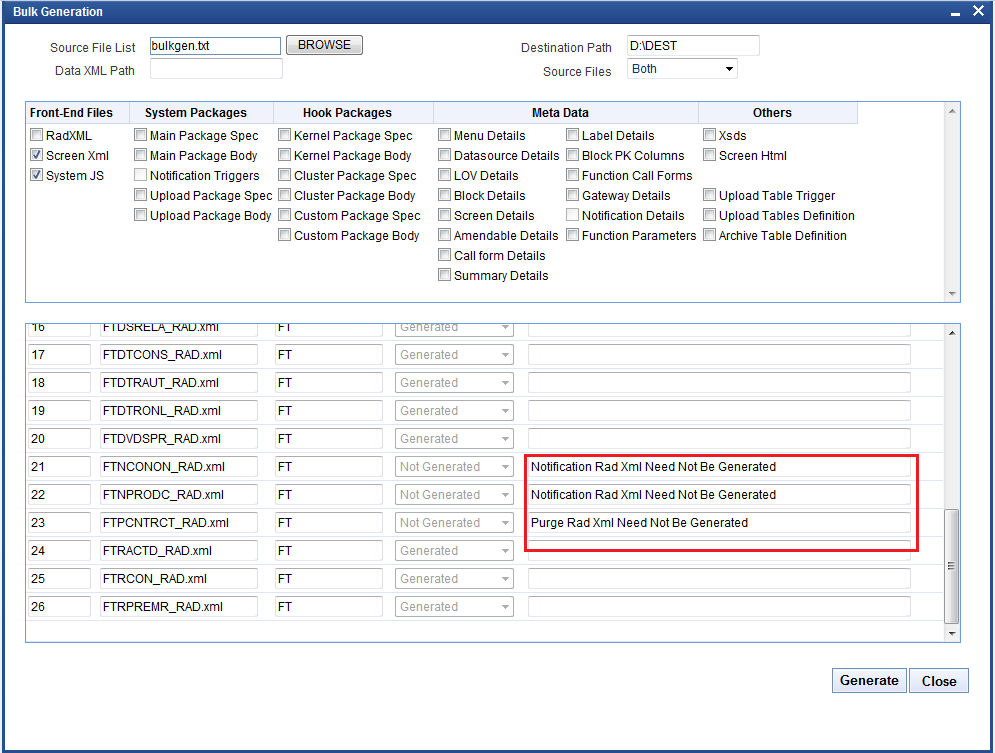Click the Front-End Files column header
Screen dimensions: 995x753
tap(77, 113)
